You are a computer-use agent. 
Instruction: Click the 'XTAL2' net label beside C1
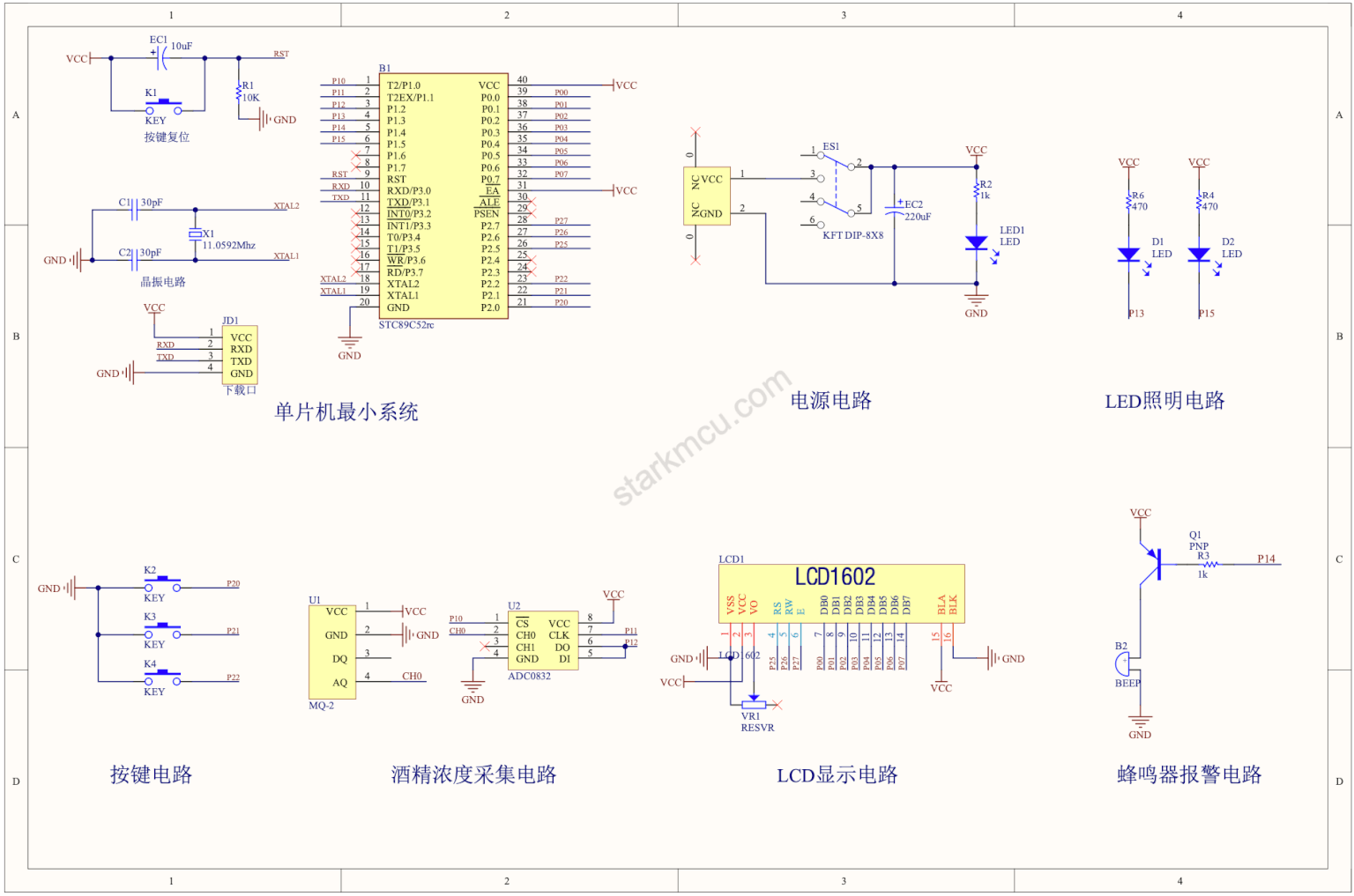coord(286,206)
